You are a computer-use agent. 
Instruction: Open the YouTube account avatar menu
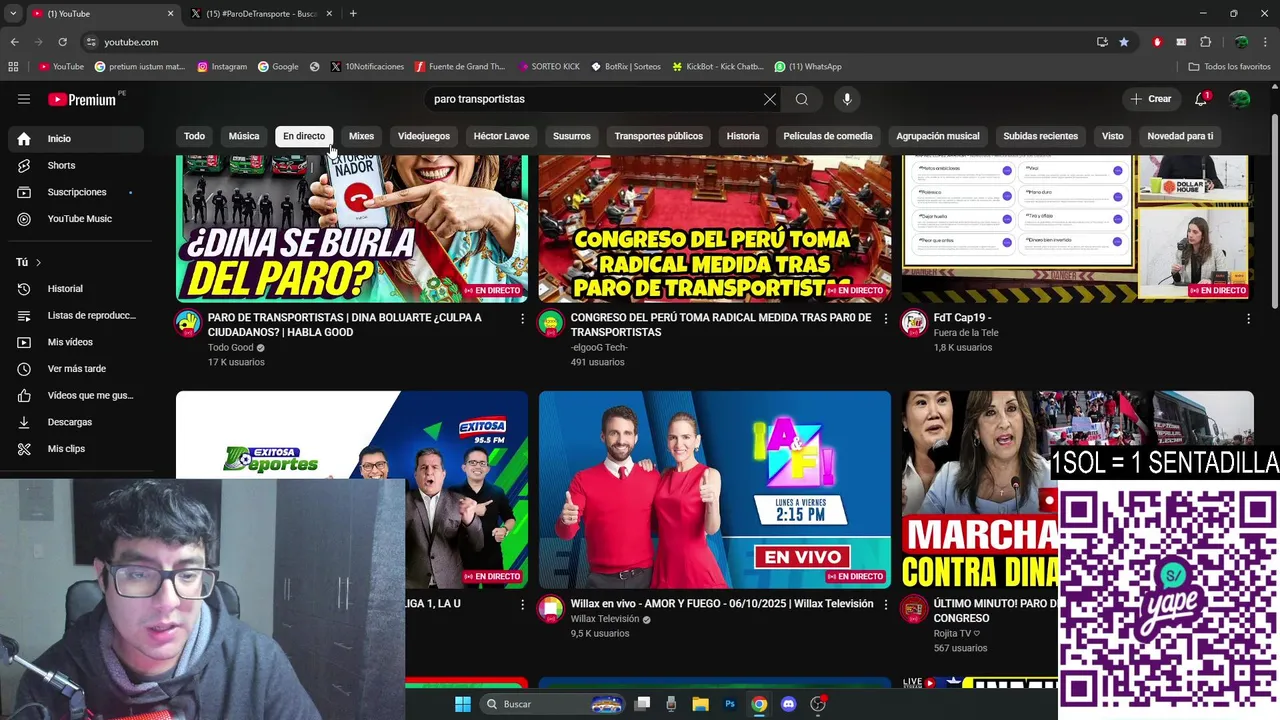click(1239, 99)
